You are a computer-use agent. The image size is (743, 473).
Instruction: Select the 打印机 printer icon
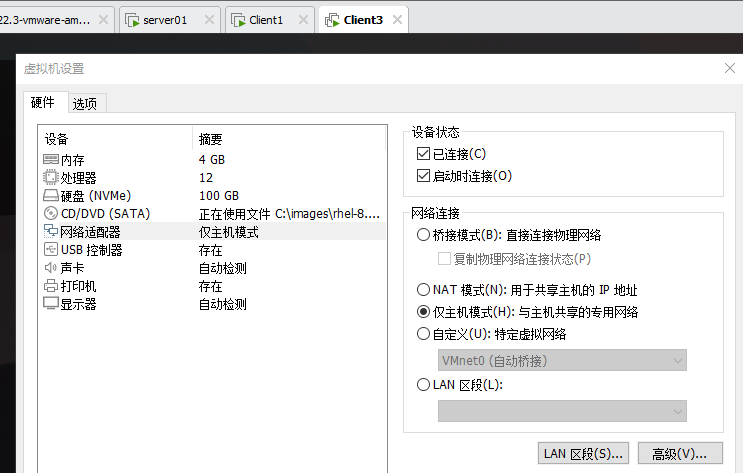51,286
